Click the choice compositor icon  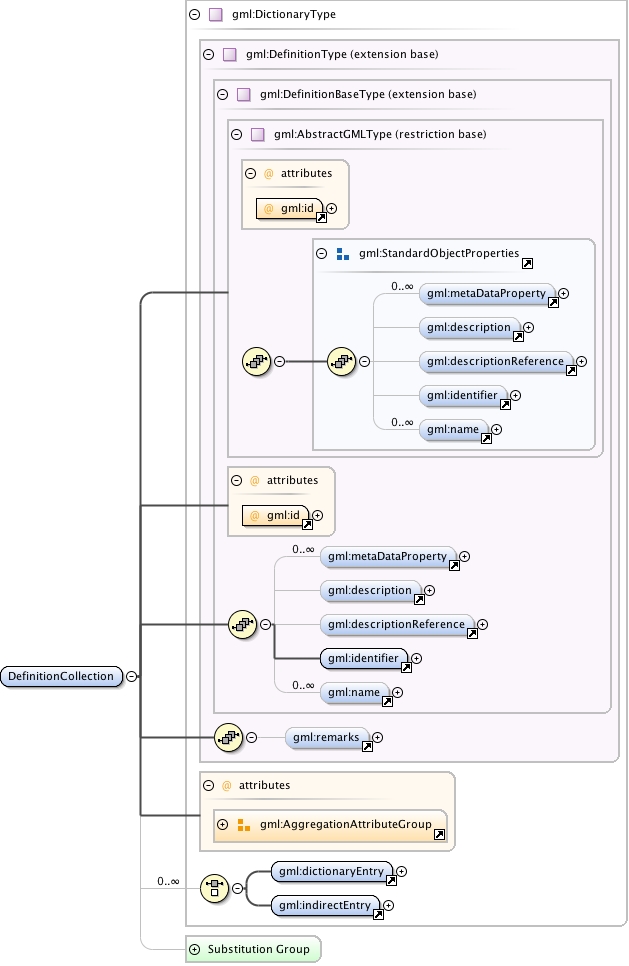(x=214, y=888)
